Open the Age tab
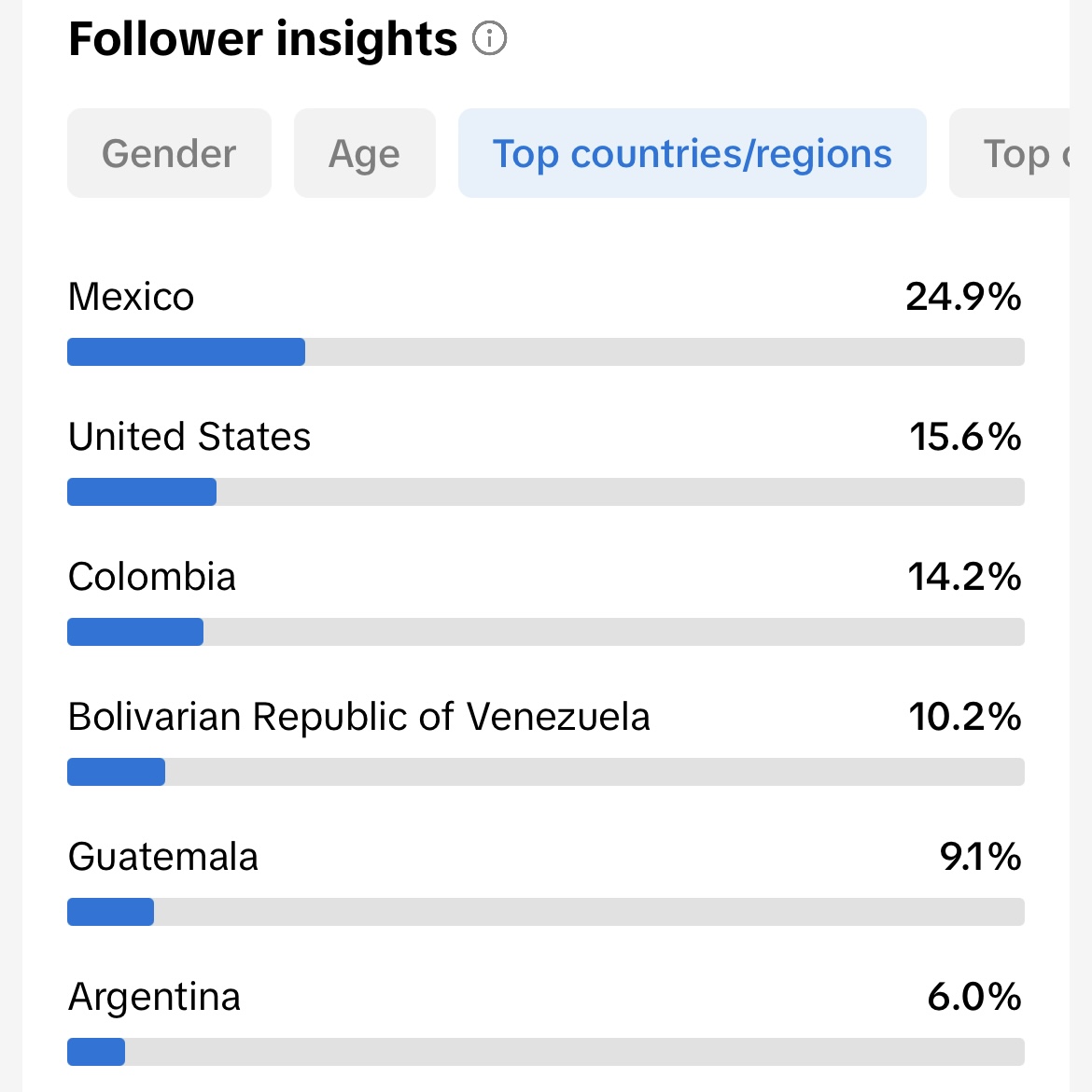Viewport: 1092px width, 1092px height. [364, 153]
